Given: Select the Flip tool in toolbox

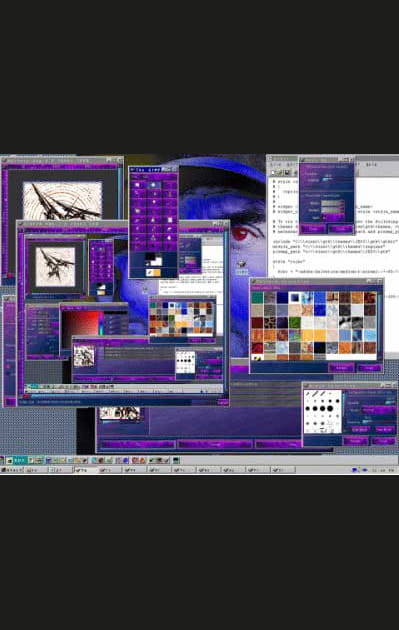Looking at the screenshot, I should pos(154,211).
